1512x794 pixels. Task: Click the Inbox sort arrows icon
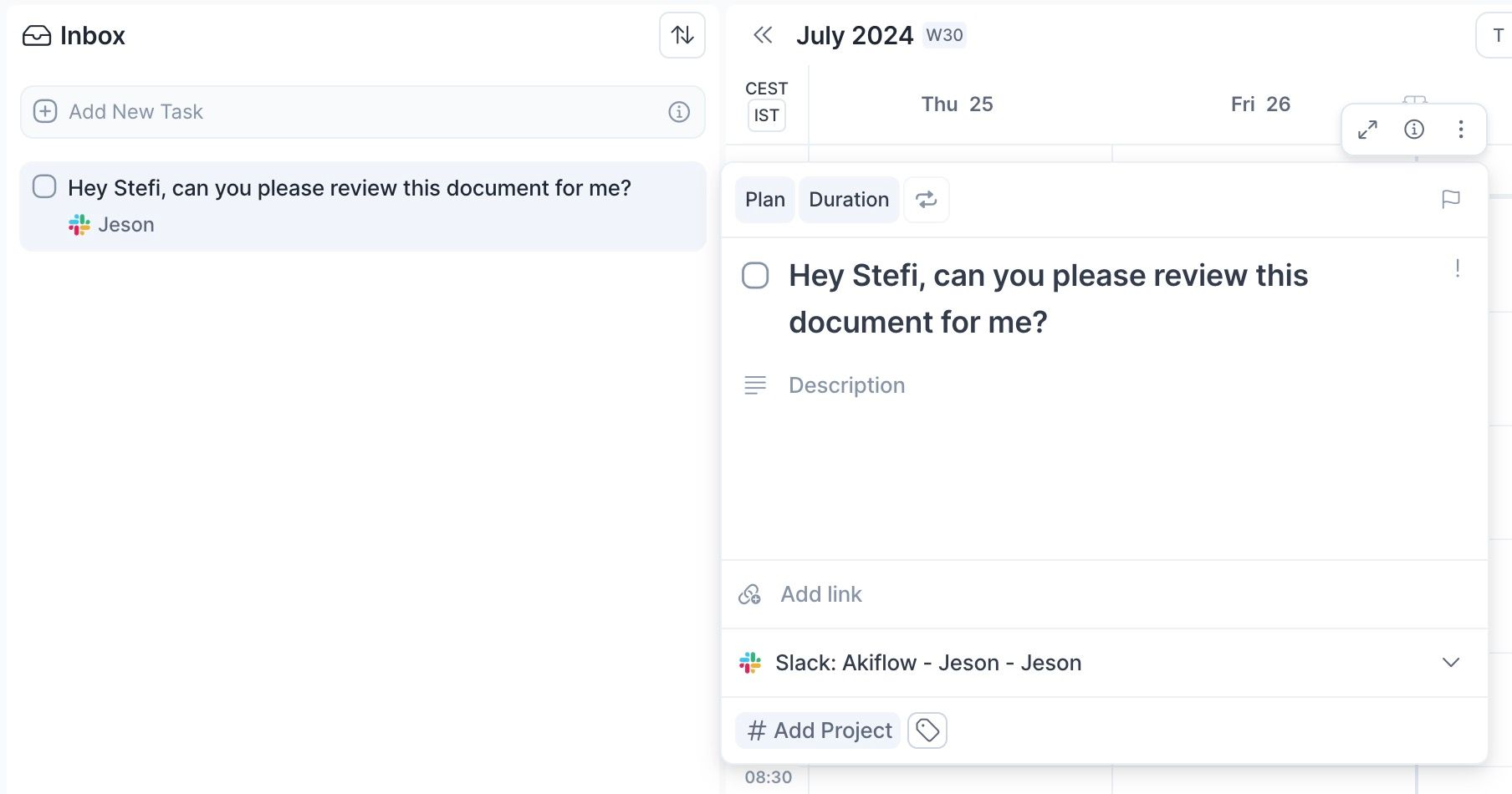pyautogui.click(x=682, y=35)
